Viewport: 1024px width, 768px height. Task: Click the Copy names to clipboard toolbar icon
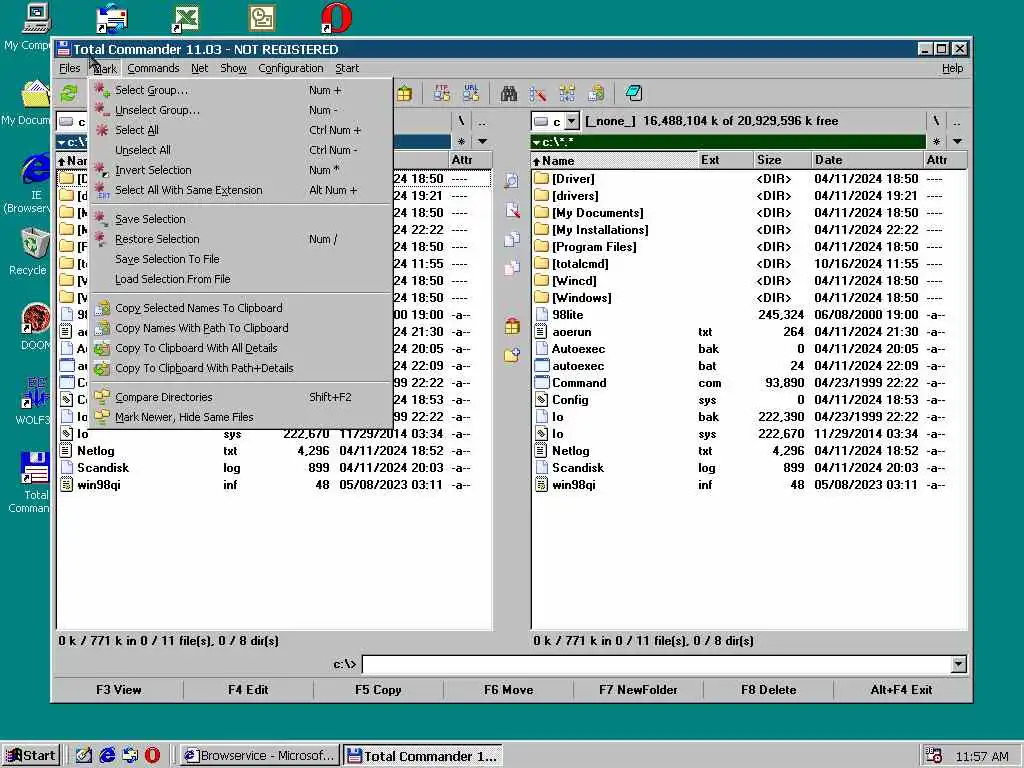[596, 93]
